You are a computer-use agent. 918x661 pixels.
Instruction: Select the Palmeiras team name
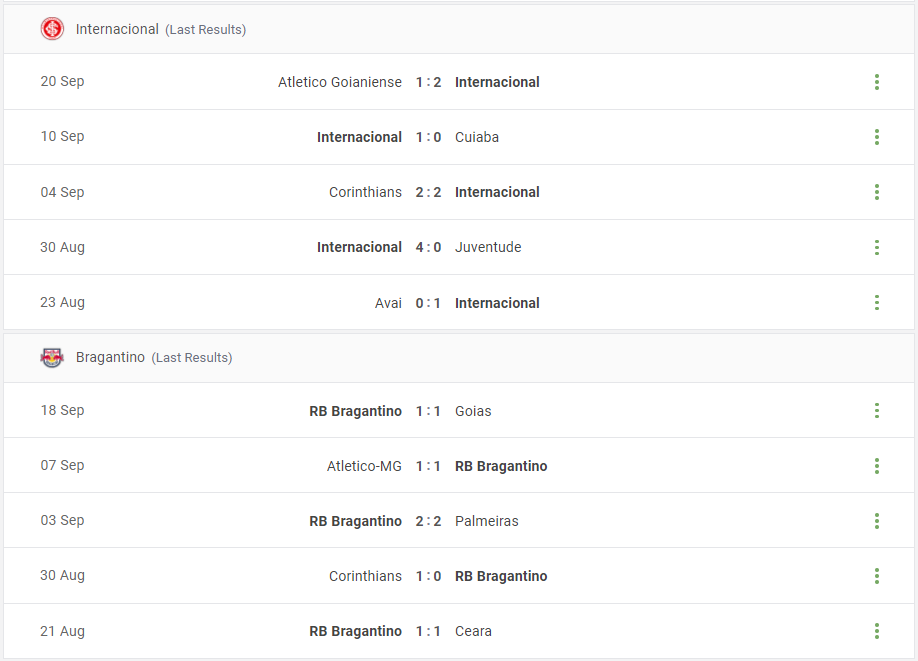tap(487, 521)
